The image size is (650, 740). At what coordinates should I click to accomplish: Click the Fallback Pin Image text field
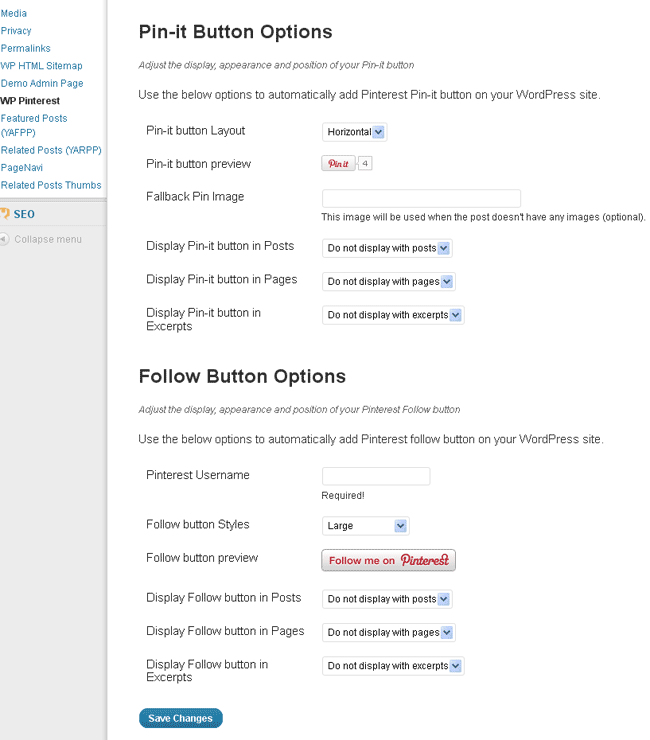(x=421, y=198)
